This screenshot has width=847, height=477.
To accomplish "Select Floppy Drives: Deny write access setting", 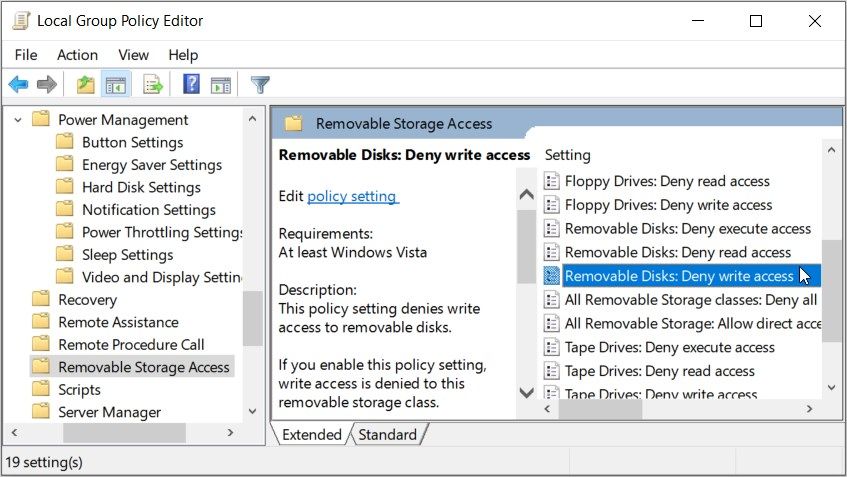I will pos(668,205).
